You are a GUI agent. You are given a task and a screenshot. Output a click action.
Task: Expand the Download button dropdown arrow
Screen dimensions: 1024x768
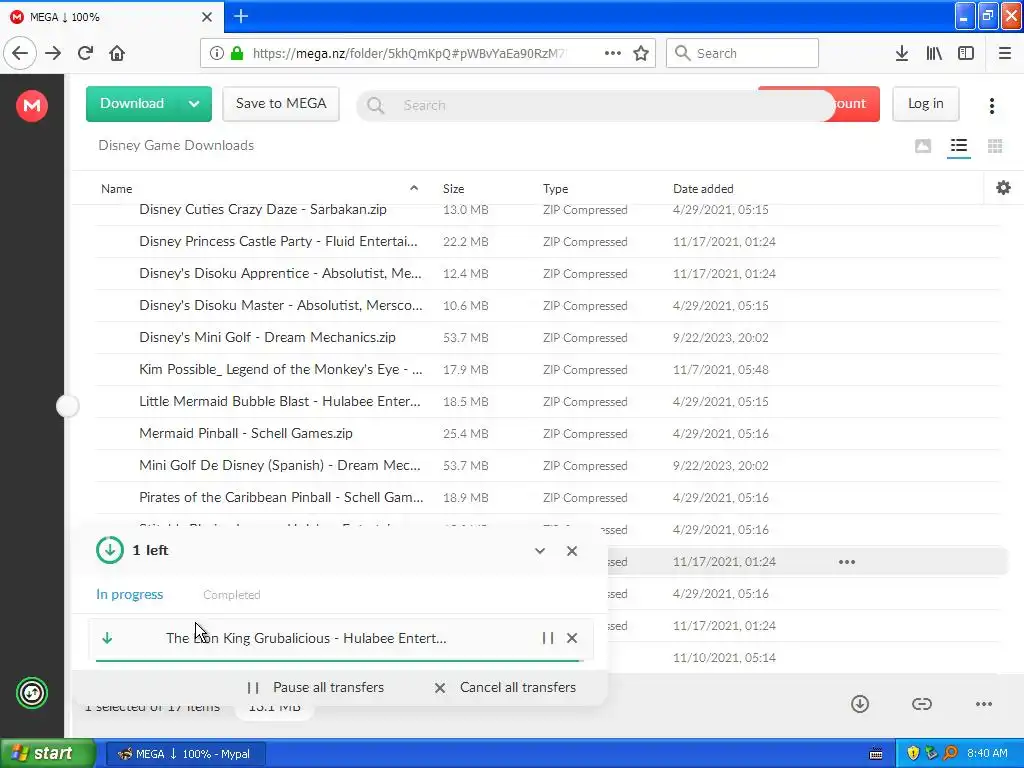194,104
